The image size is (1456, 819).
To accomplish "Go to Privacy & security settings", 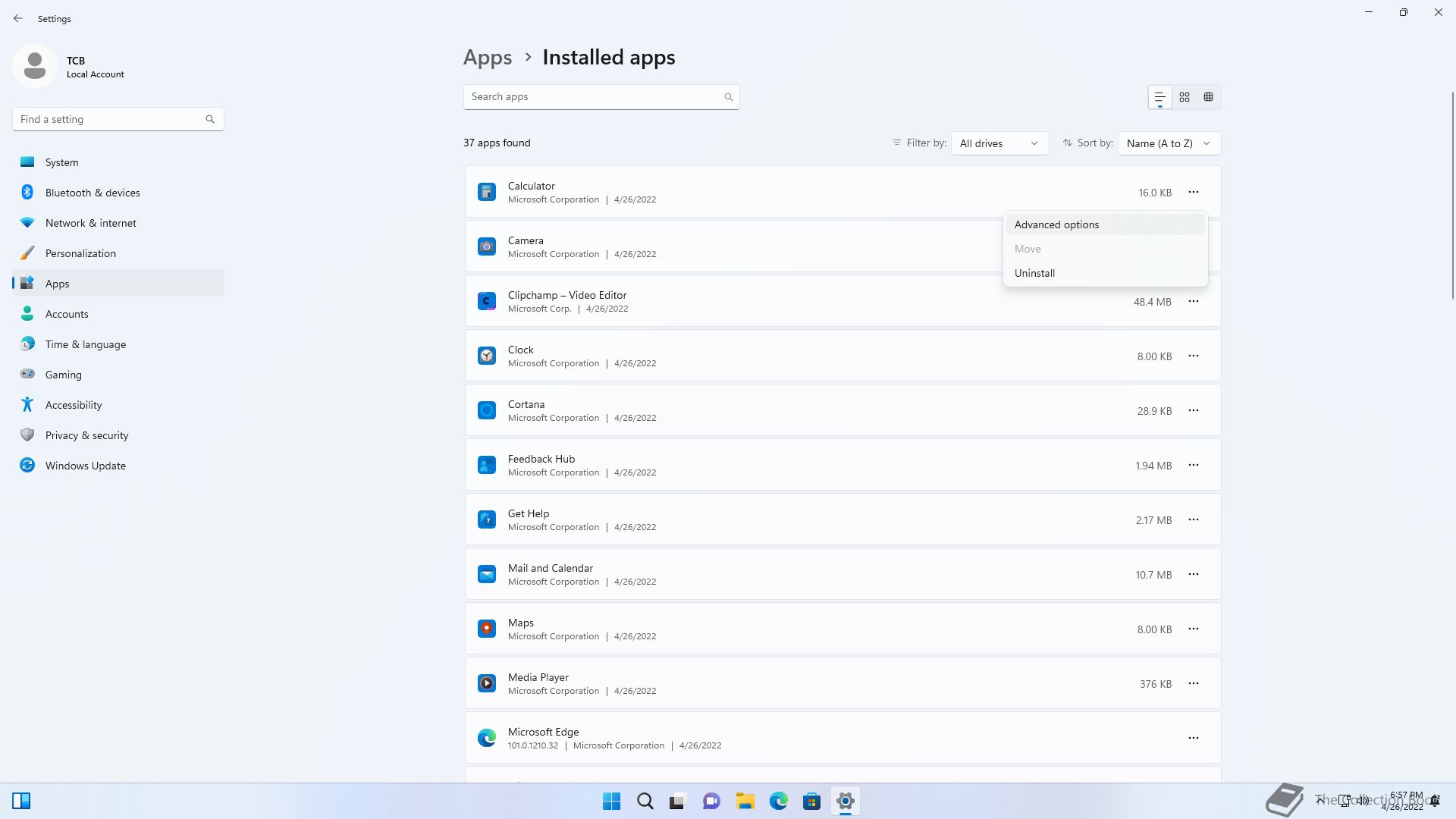I will [86, 435].
